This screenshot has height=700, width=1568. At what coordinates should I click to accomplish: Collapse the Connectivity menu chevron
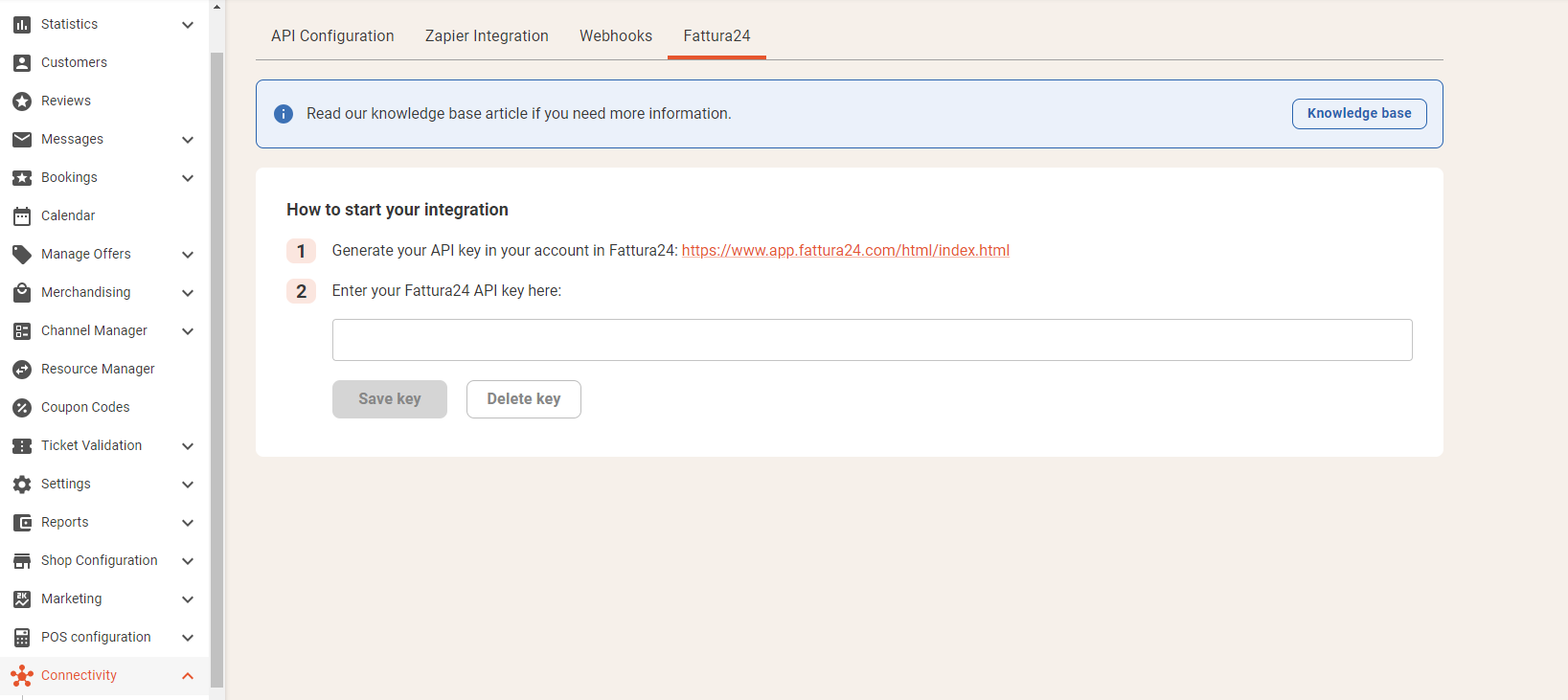[188, 676]
